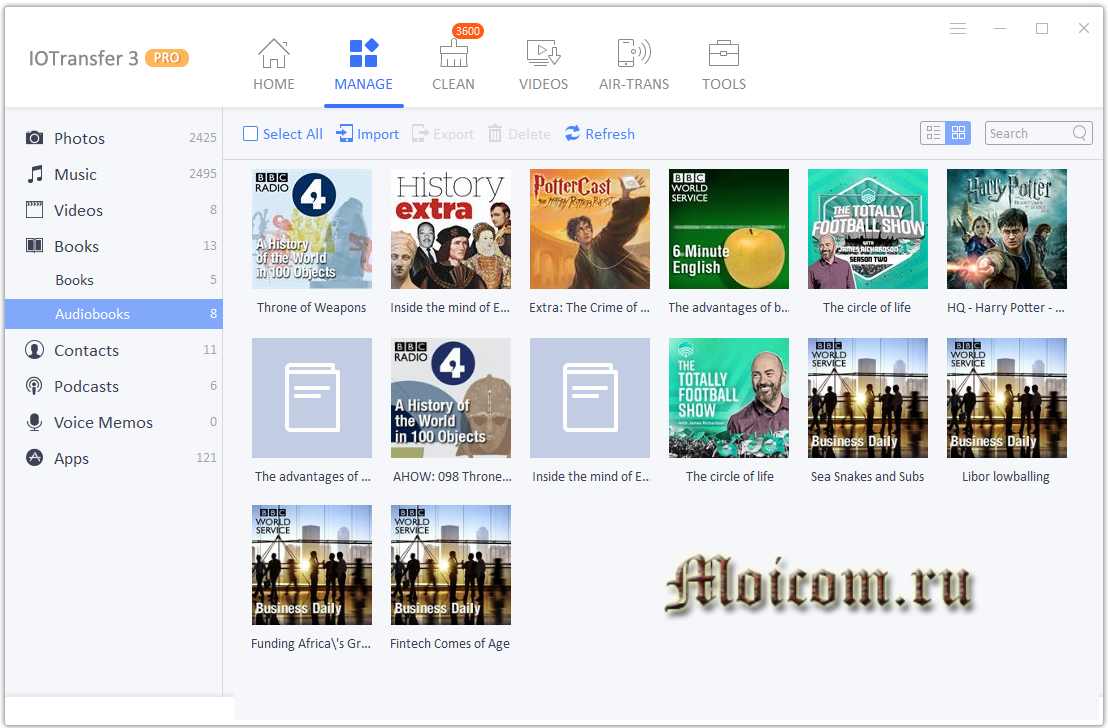This screenshot has height=728, width=1108.
Task: Go to the VIDEOS download section
Action: pyautogui.click(x=543, y=55)
